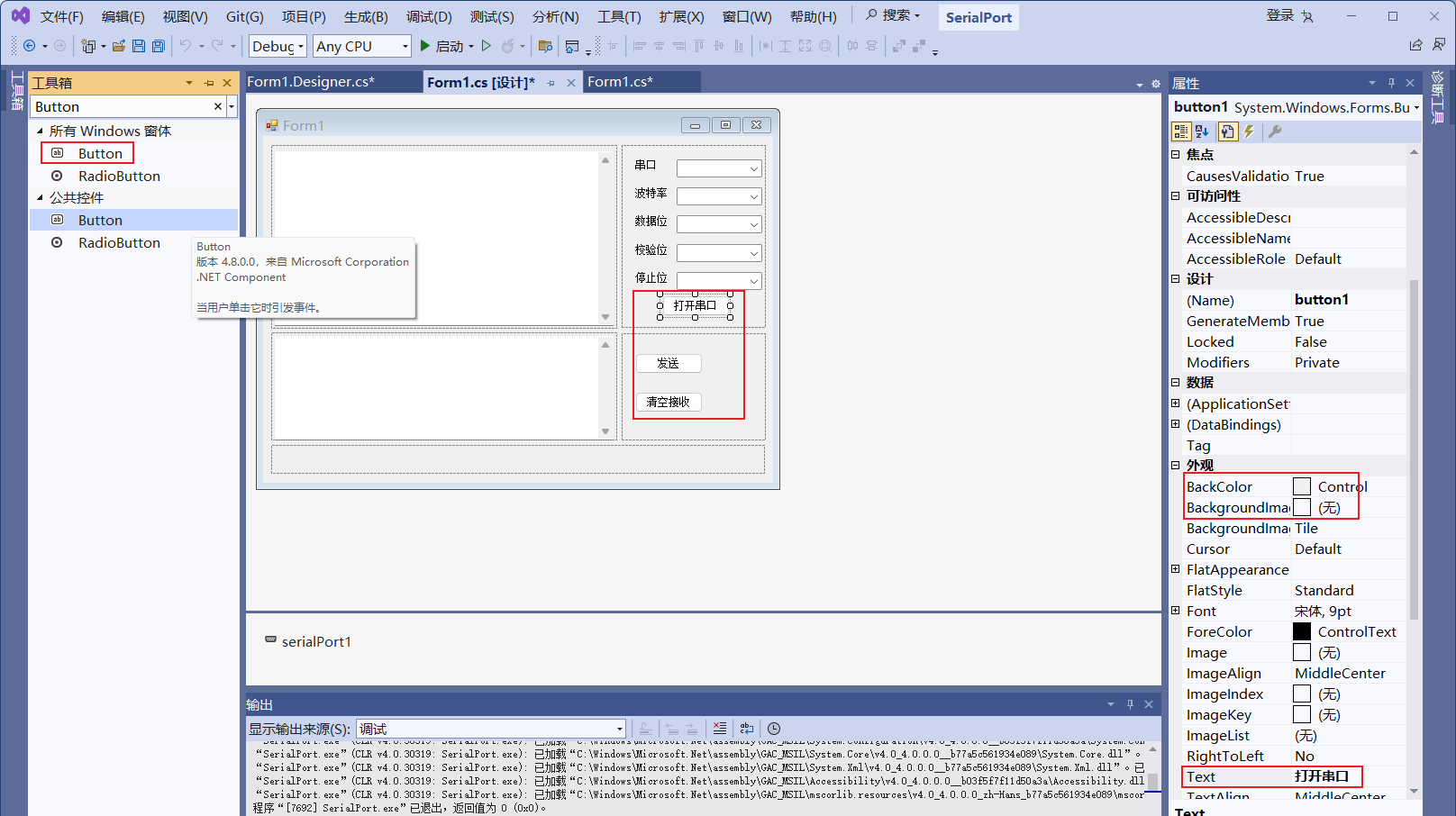Collapse the 设计 property category

pyautogui.click(x=1175, y=278)
